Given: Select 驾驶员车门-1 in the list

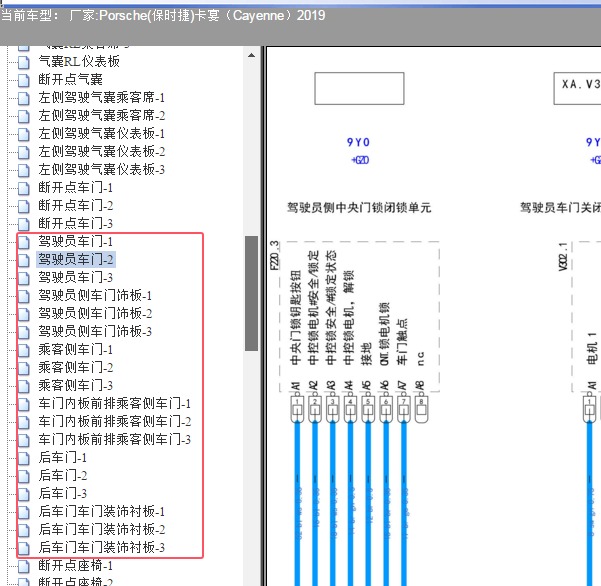Looking at the screenshot, I should 76,241.
